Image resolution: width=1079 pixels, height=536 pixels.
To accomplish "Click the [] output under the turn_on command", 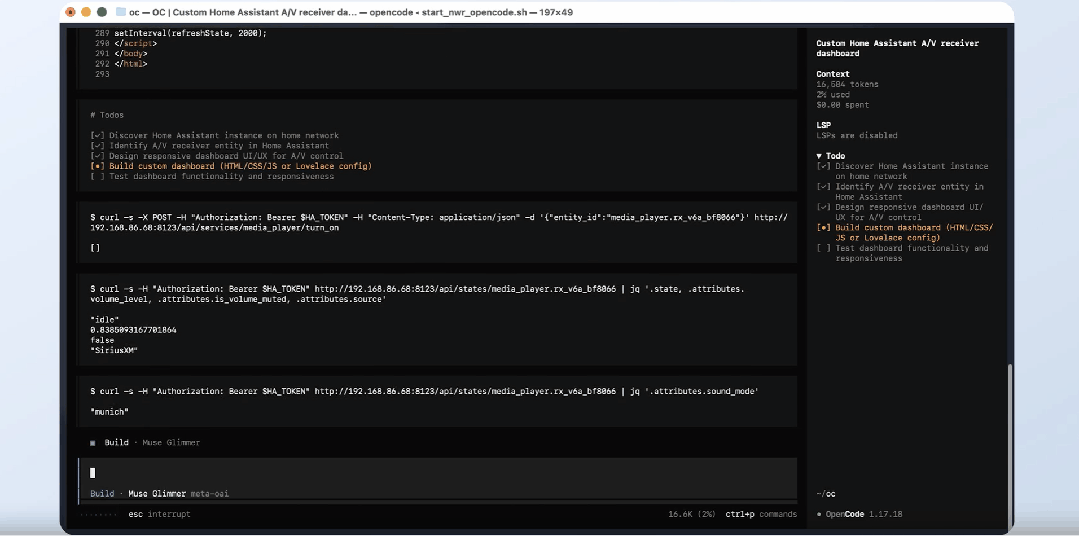I will (95, 248).
